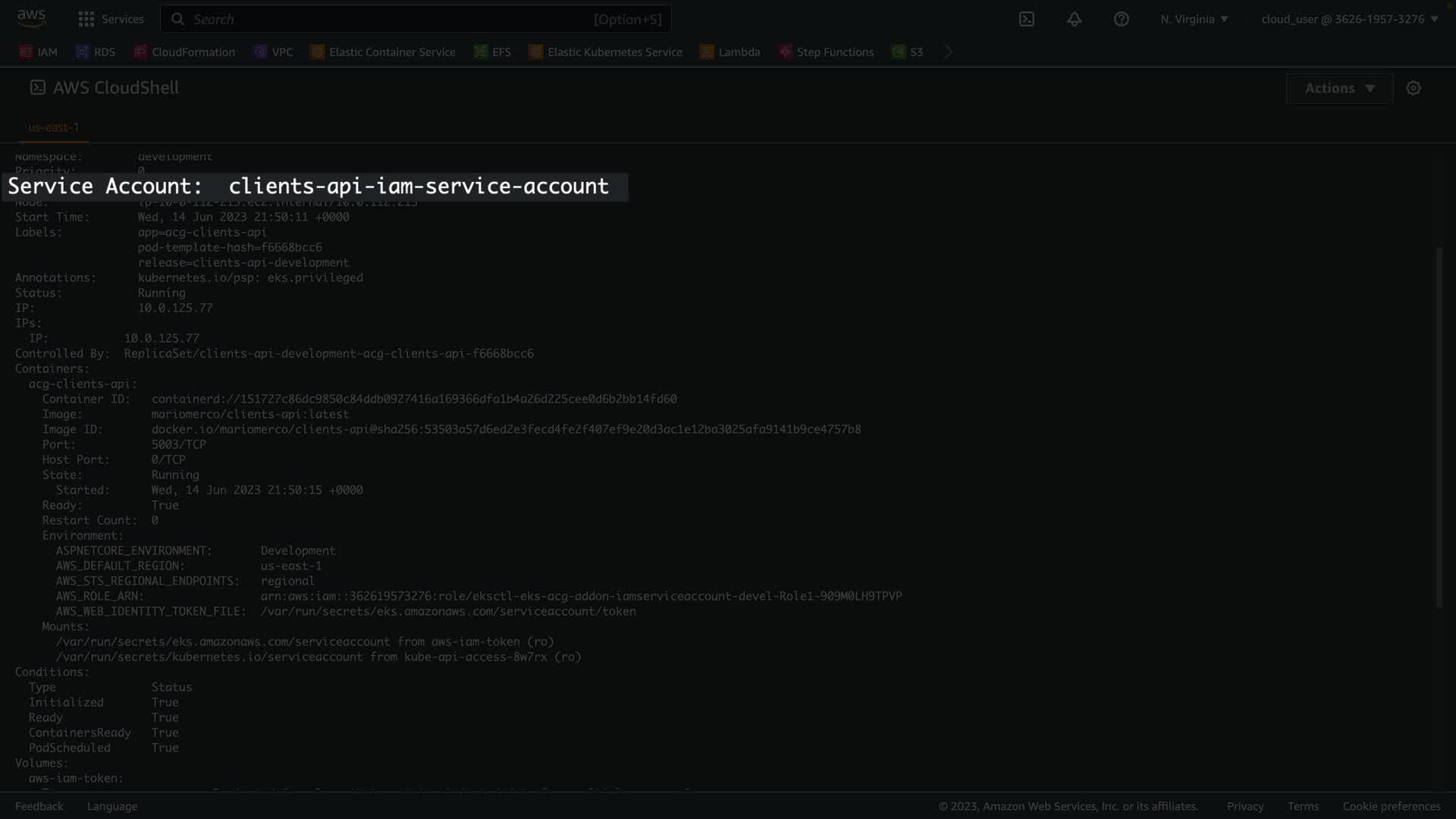The height and width of the screenshot is (819, 1456).
Task: Select the us-east-1 terminal tab
Action: (x=53, y=127)
